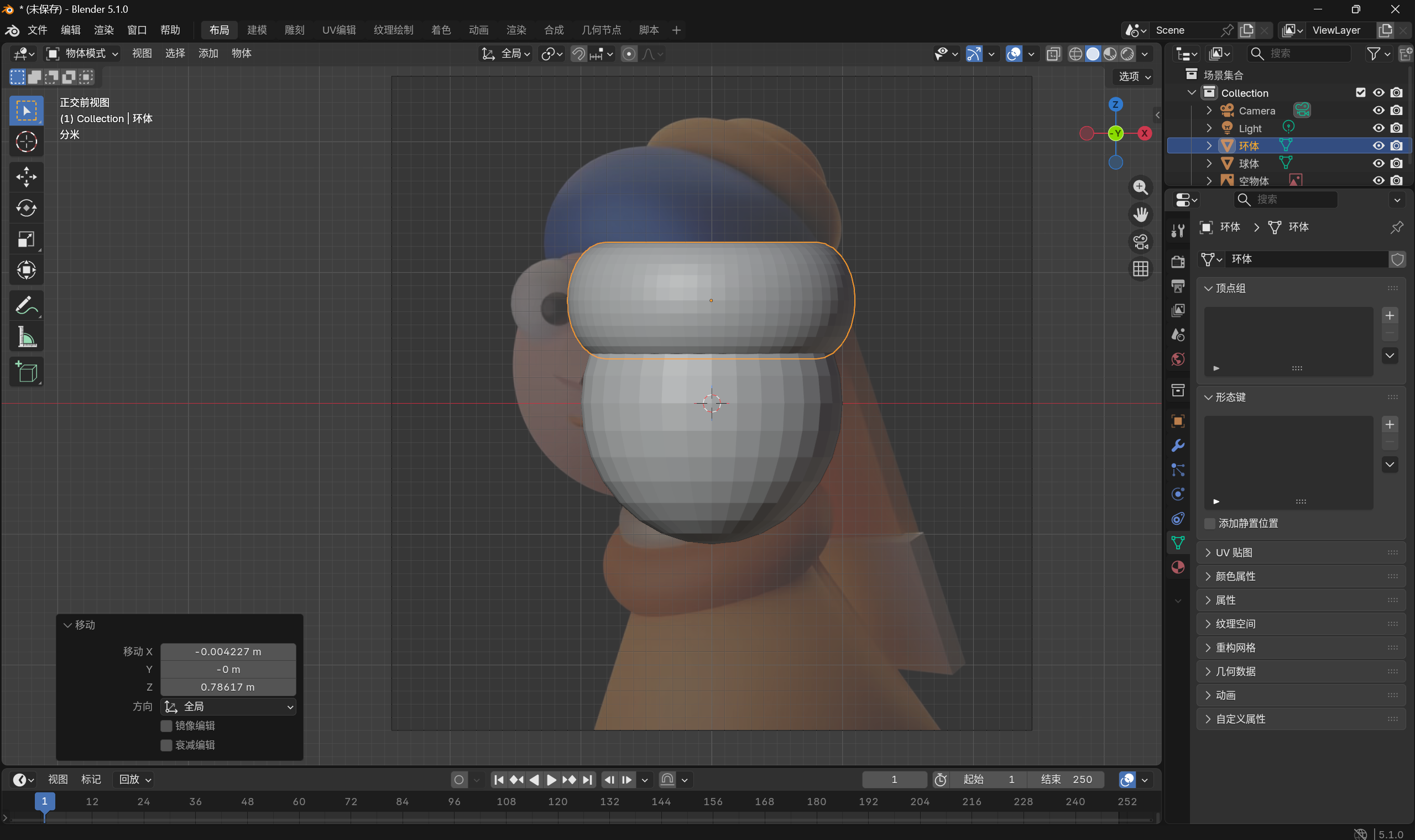
Task: Select the Rotate tool
Action: (26, 208)
